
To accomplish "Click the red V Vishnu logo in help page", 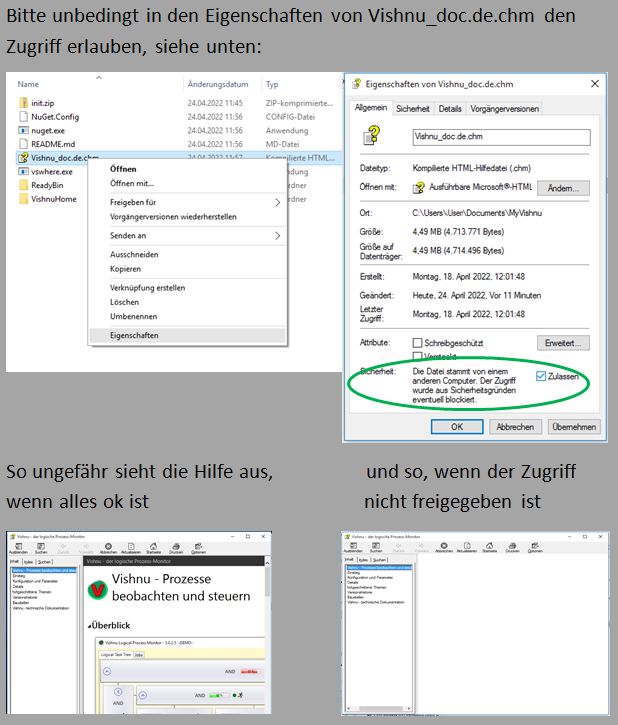I will pos(98,590).
